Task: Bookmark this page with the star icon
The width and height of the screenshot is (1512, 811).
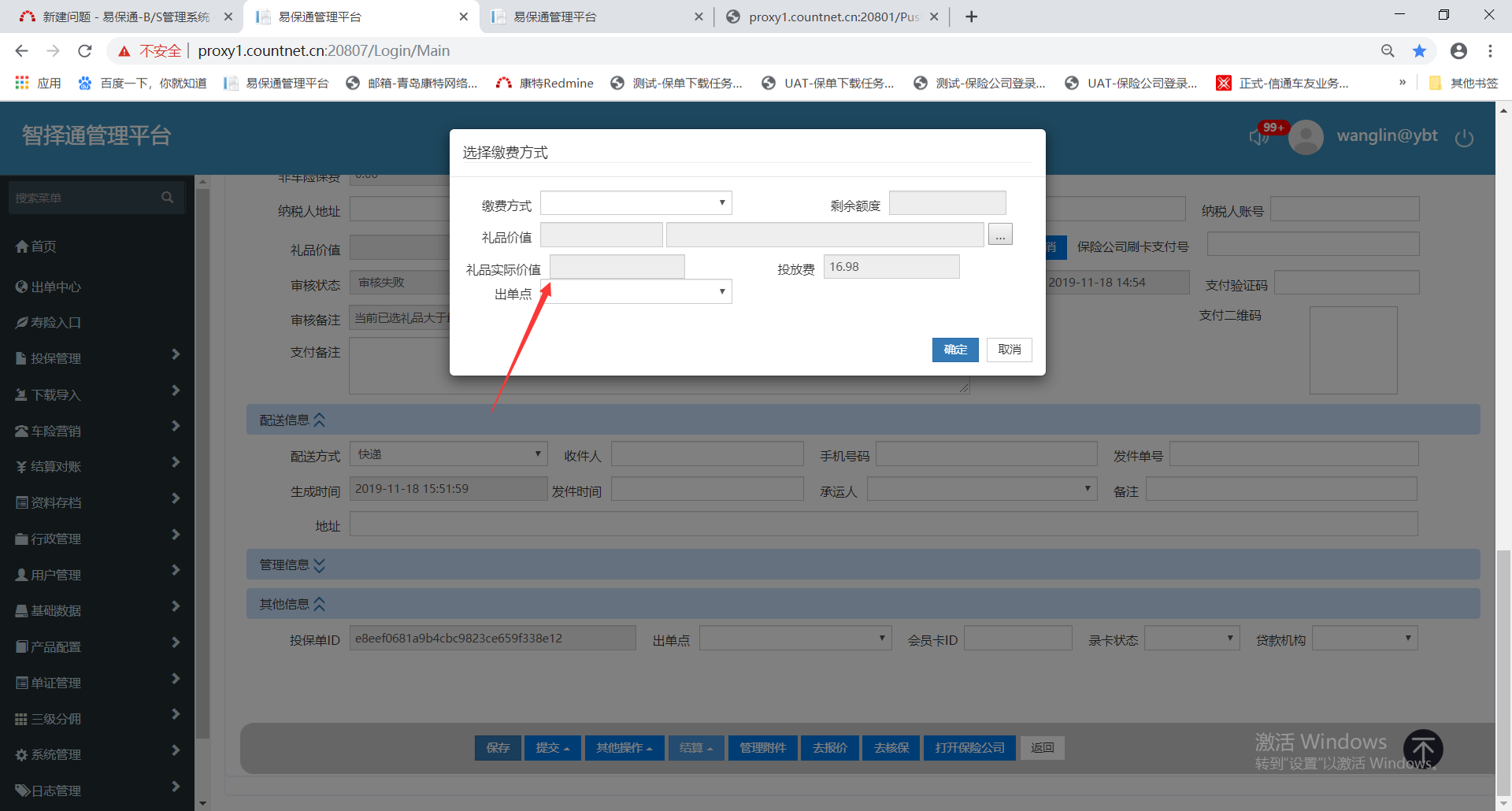Action: [1419, 51]
